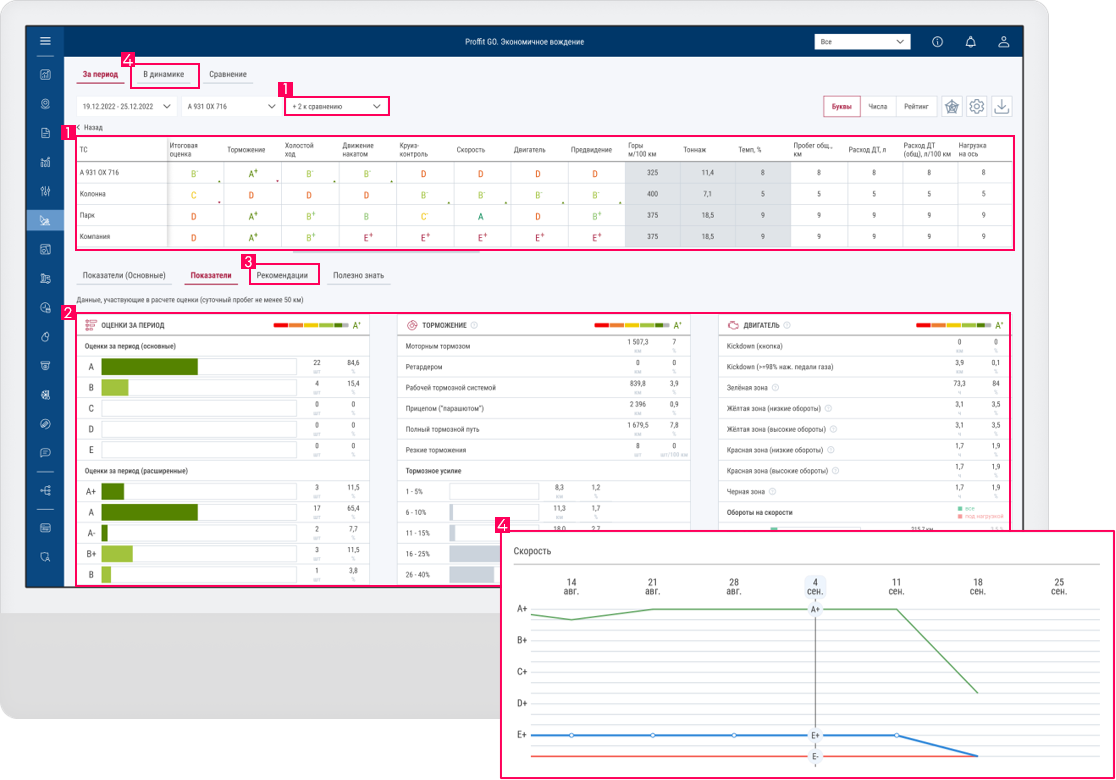Click the info circle icon in header

coord(937,42)
